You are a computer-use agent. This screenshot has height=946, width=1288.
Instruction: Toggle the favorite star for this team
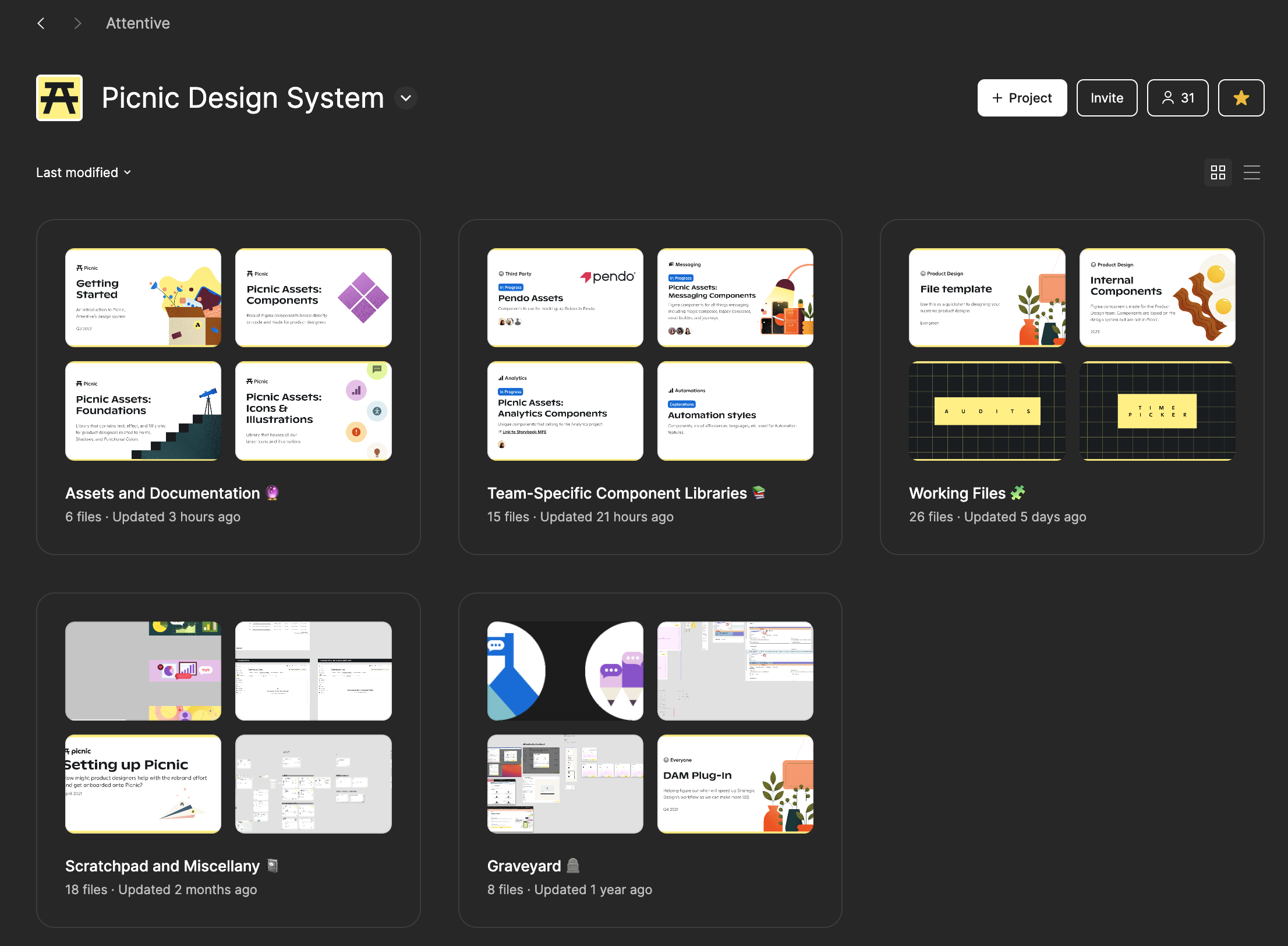1241,98
